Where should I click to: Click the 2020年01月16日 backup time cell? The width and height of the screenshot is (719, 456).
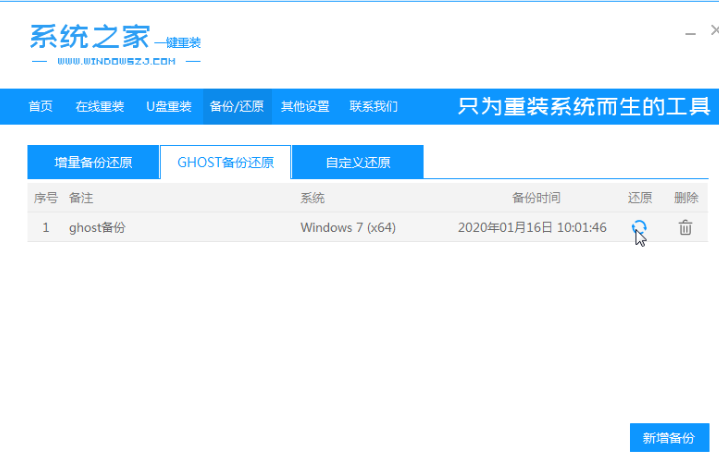pos(532,228)
